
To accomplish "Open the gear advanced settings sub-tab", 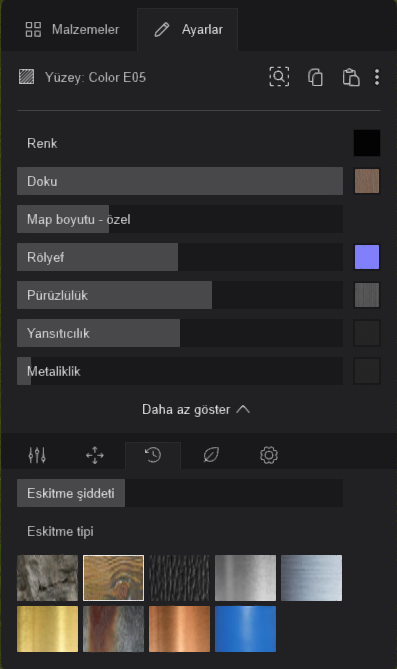I will [x=269, y=455].
